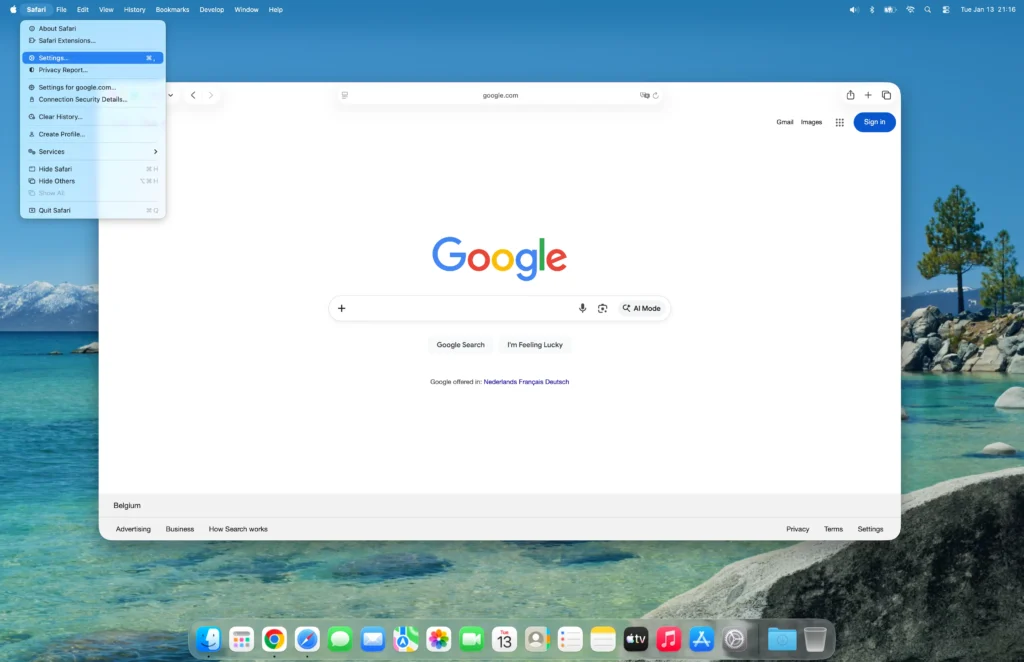Select the voice search microphone icon

coord(583,308)
